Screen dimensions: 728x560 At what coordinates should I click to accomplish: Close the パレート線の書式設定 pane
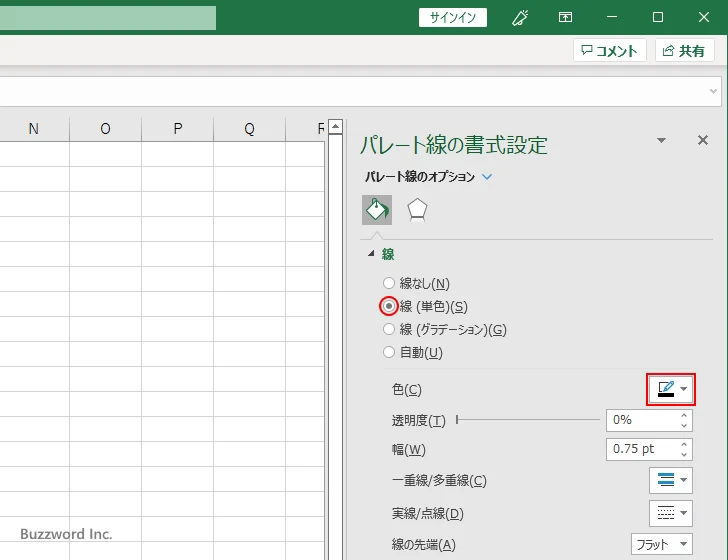click(x=703, y=140)
